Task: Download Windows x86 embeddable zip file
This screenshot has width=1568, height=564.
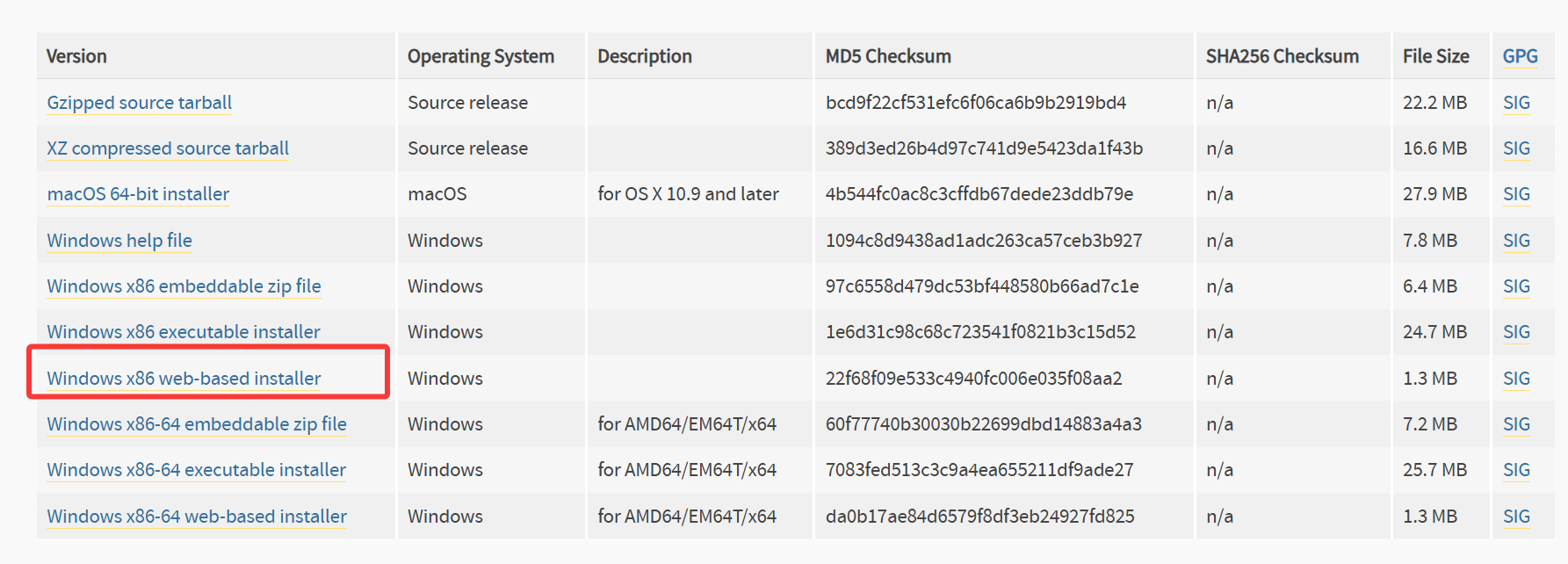Action: pyautogui.click(x=184, y=286)
